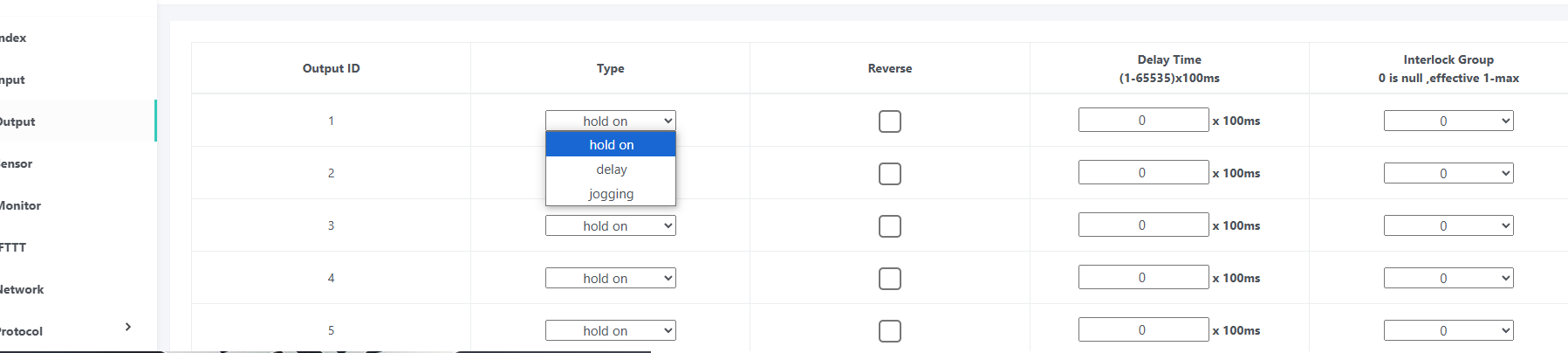
Task: Navigate to Sensor in sidebar
Action: 17,163
